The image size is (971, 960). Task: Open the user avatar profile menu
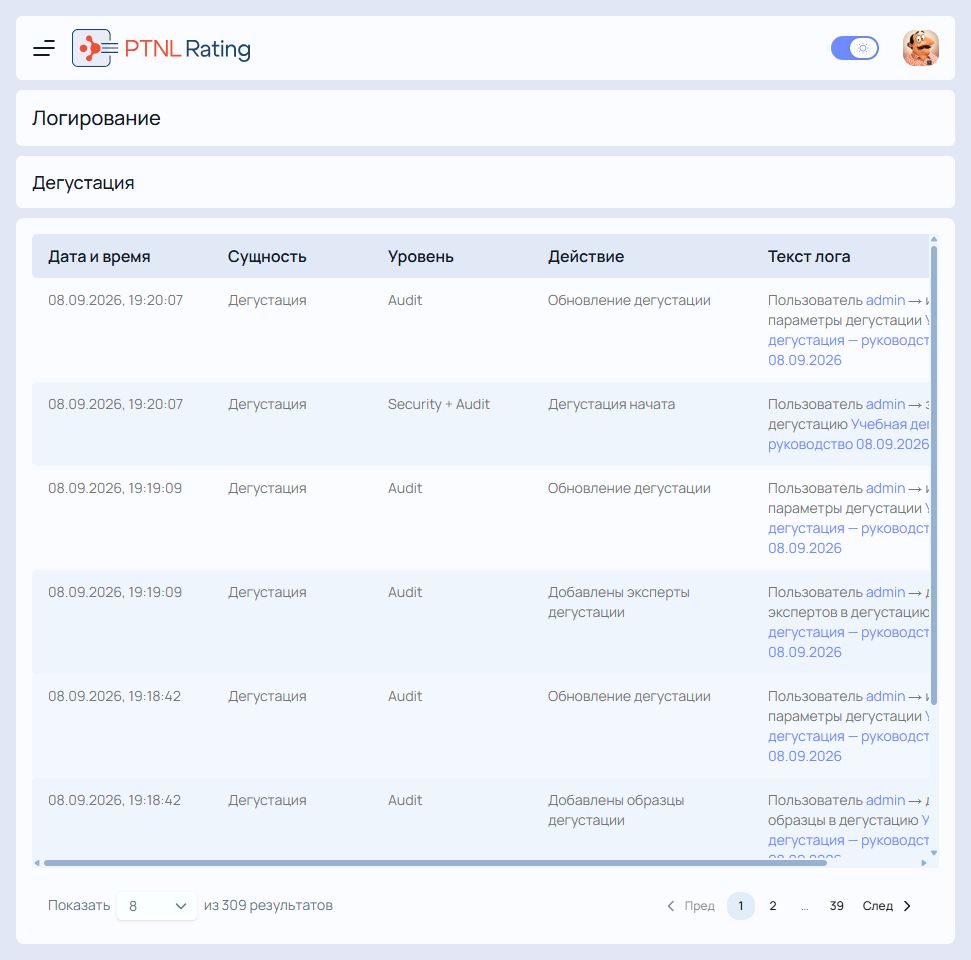tap(921, 48)
